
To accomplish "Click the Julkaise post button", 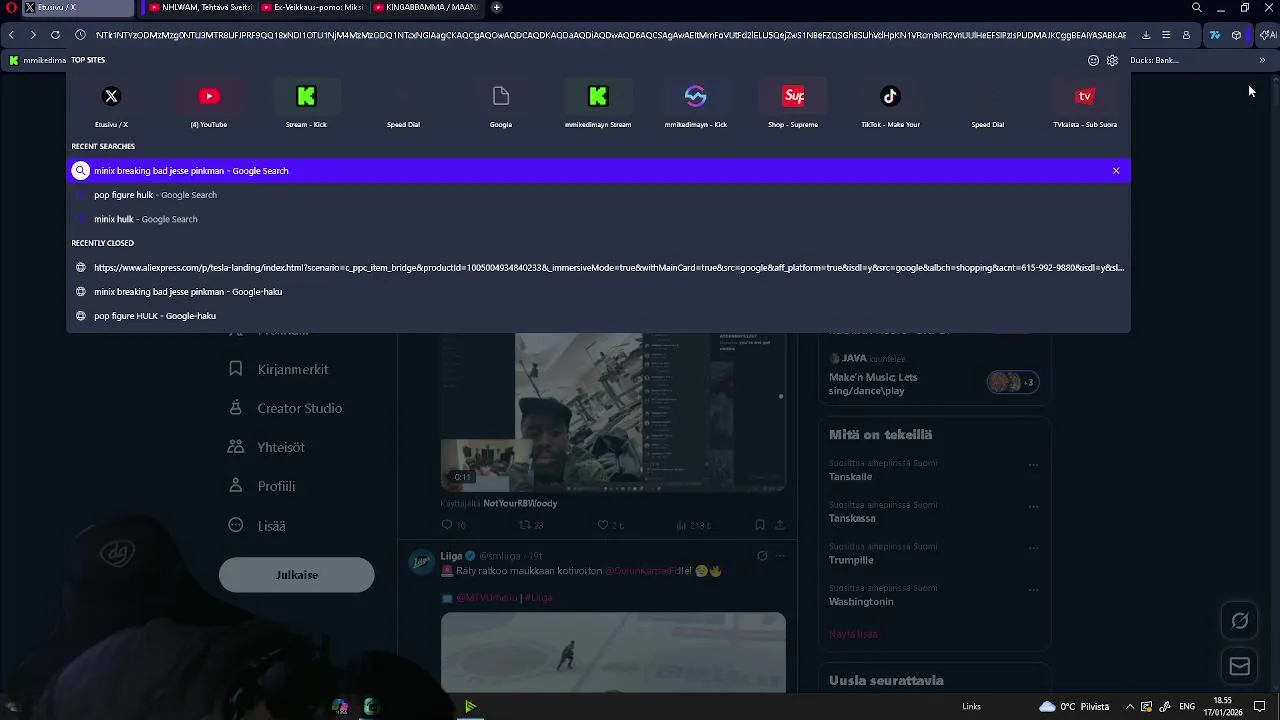I will (x=297, y=575).
